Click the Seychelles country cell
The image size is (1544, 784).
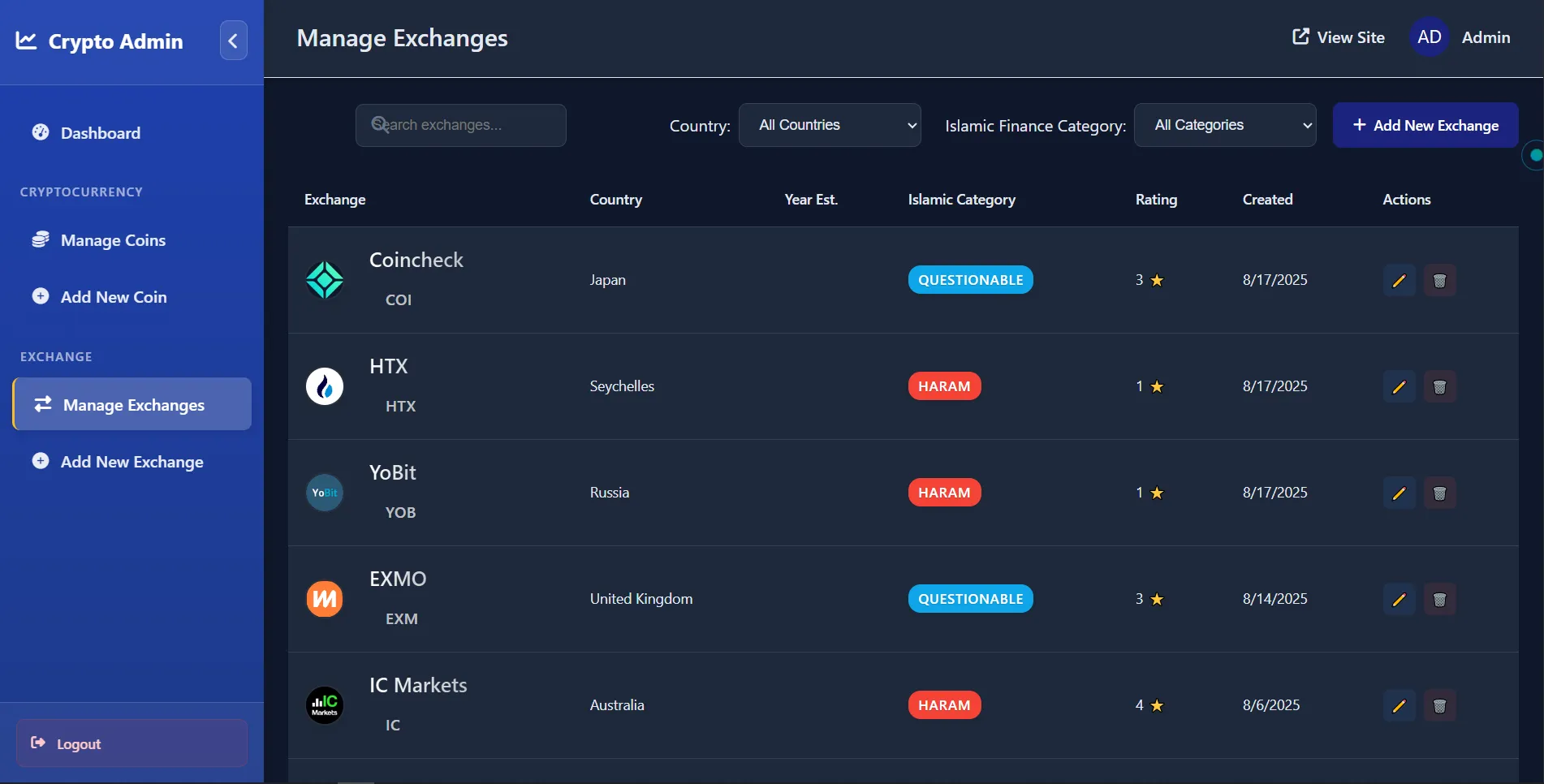tap(622, 386)
